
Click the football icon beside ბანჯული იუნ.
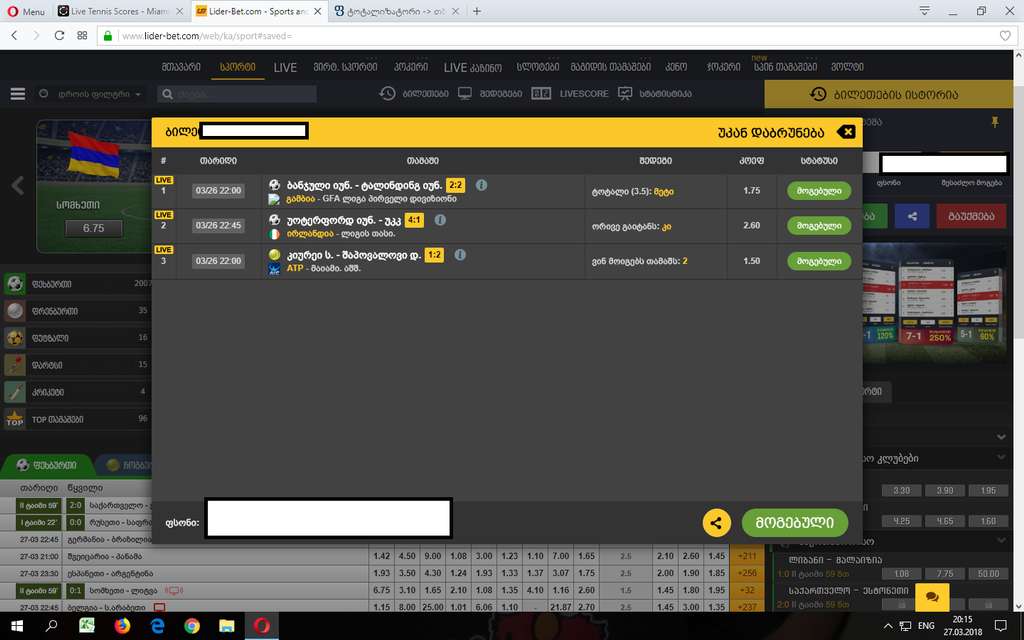coord(274,185)
